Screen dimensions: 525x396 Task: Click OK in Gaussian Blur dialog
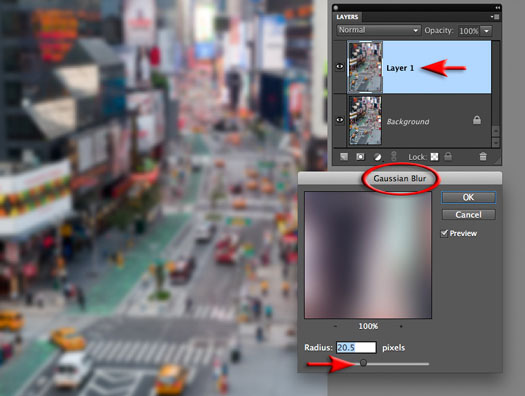pyautogui.click(x=468, y=197)
